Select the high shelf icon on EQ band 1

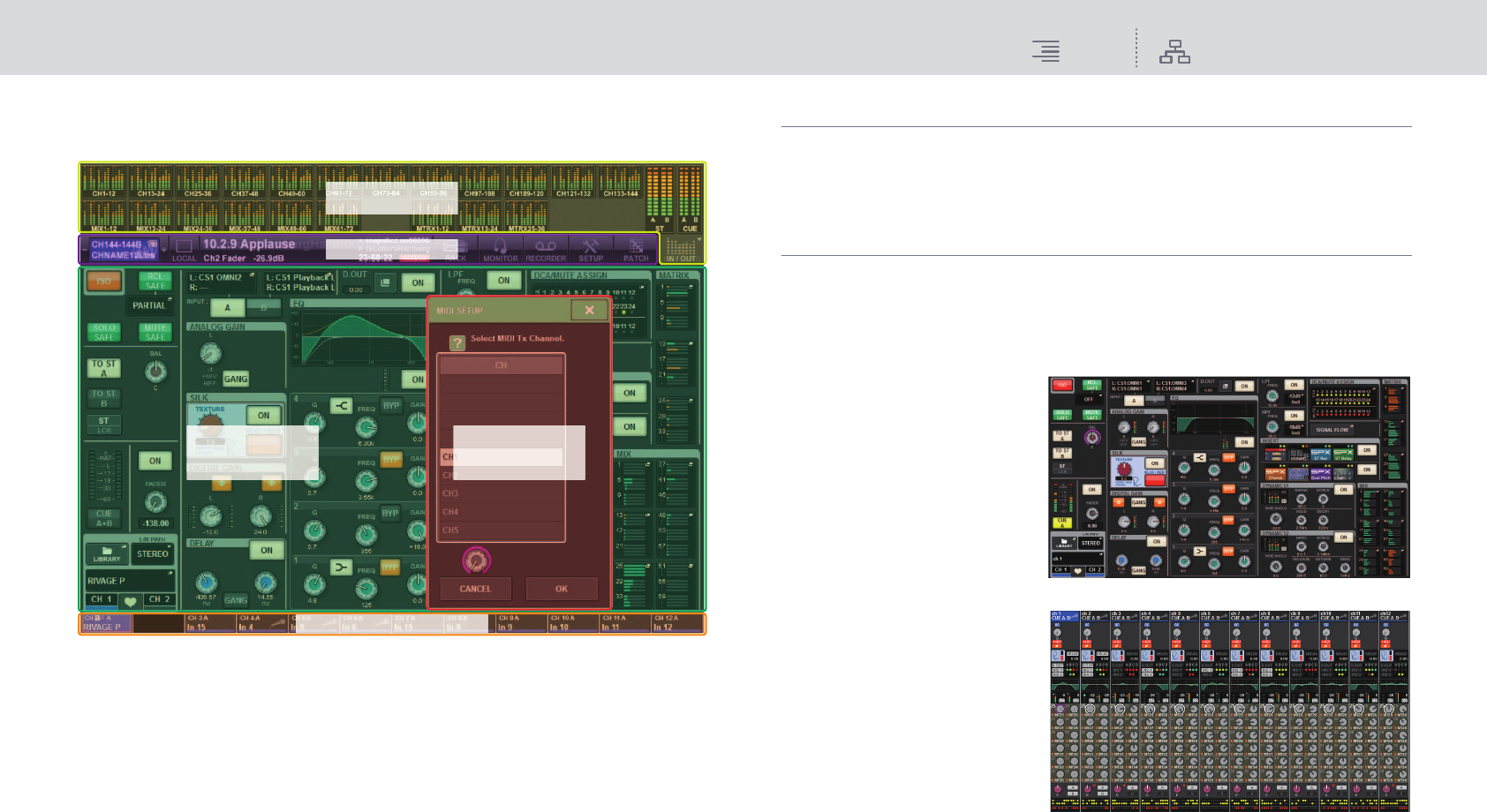[x=341, y=568]
